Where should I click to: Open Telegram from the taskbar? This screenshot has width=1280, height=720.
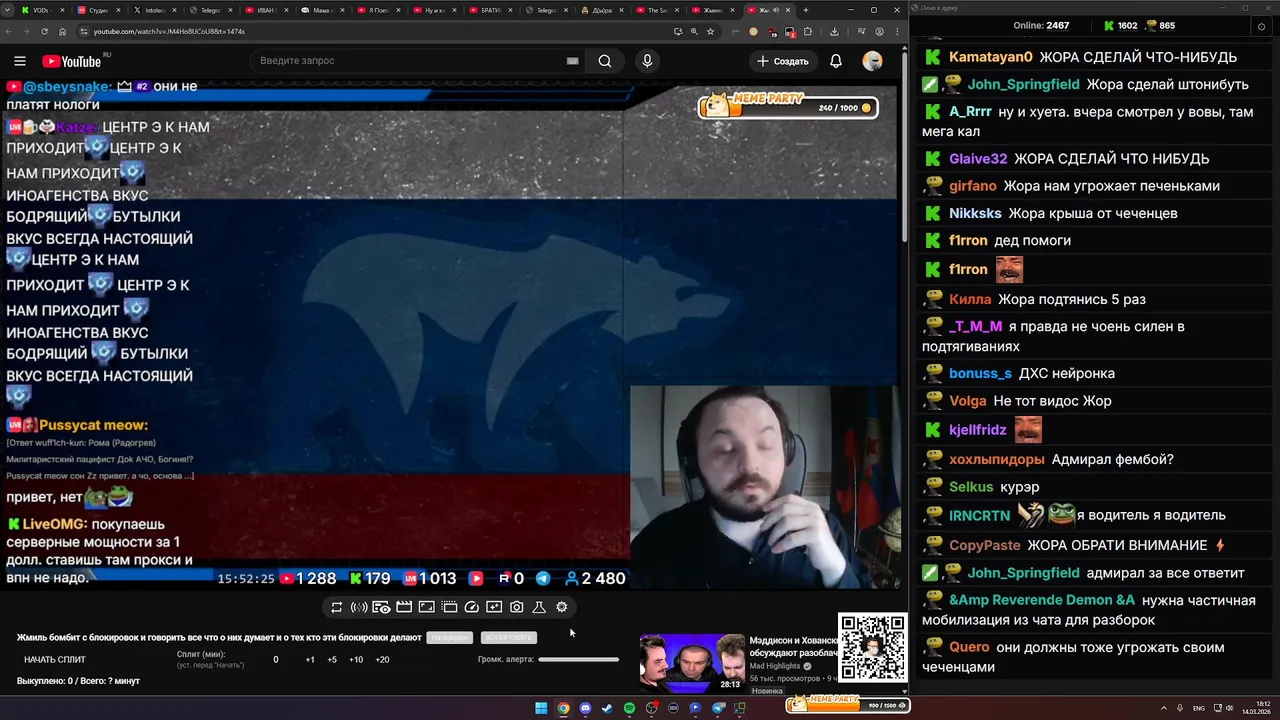717,708
